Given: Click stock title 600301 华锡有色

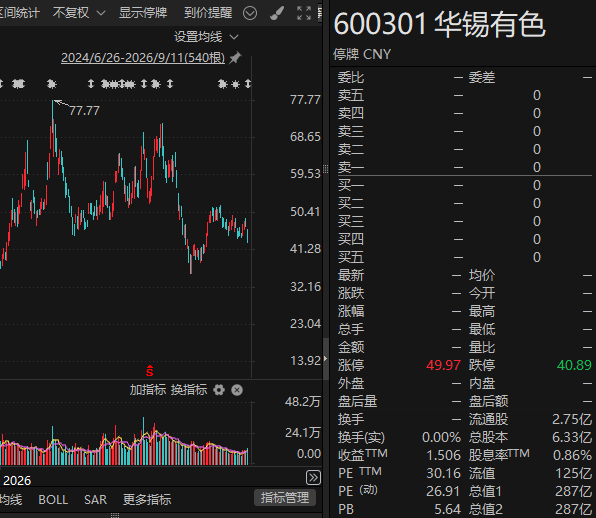Looking at the screenshot, I should pos(439,24).
